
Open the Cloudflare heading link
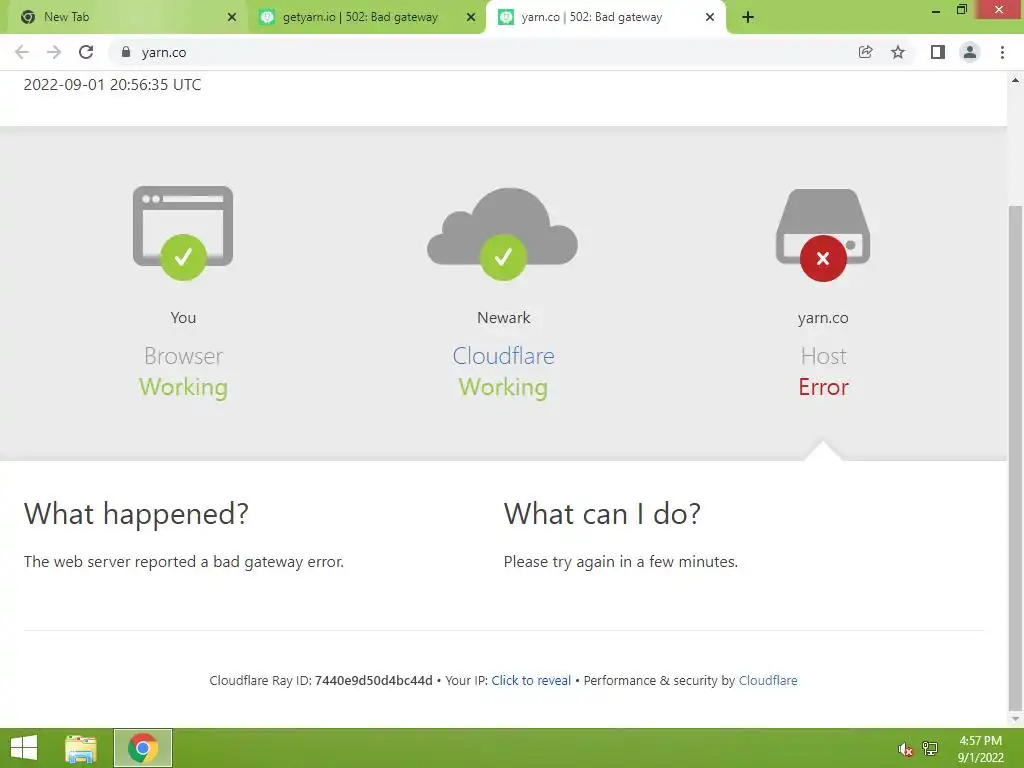tap(503, 356)
